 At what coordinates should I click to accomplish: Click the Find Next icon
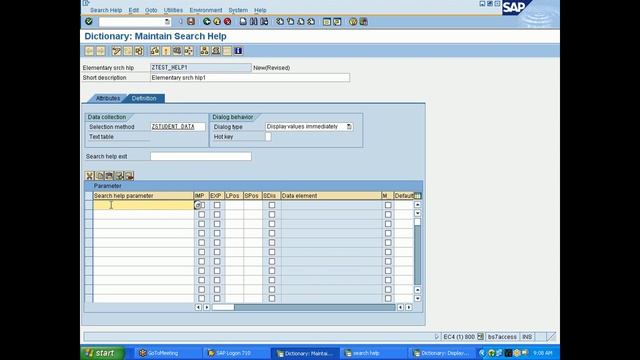pos(264,22)
